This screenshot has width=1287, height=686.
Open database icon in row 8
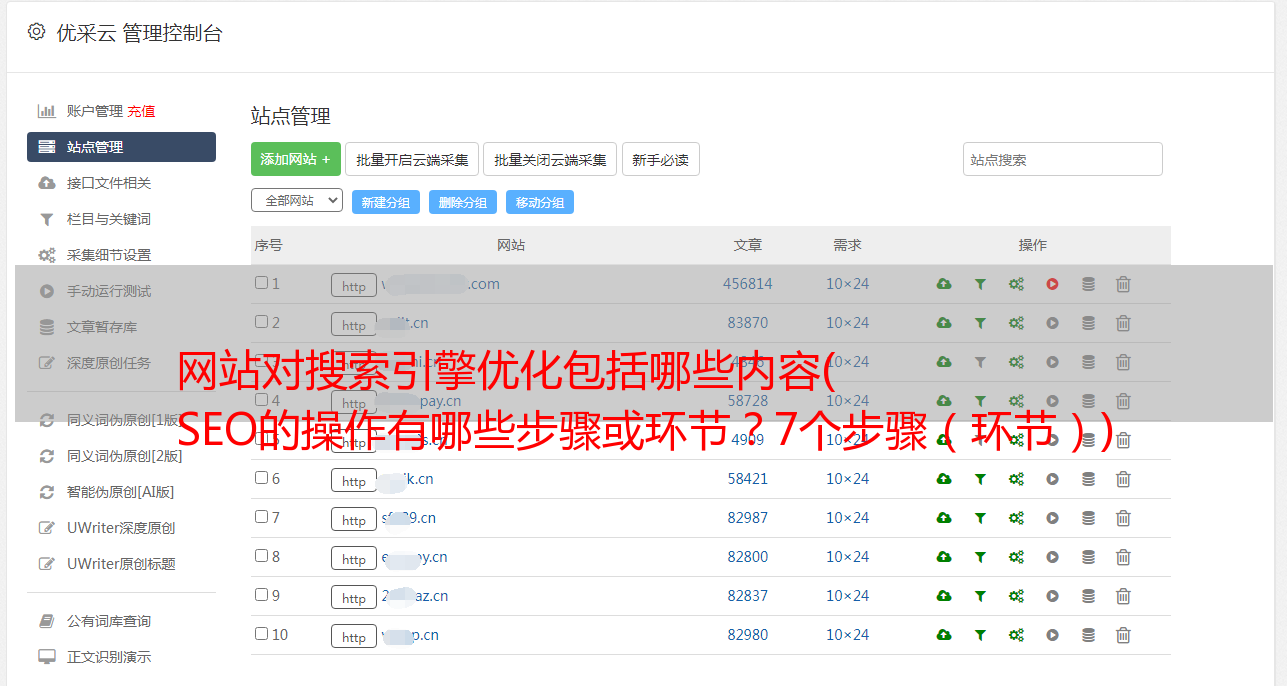click(1088, 557)
